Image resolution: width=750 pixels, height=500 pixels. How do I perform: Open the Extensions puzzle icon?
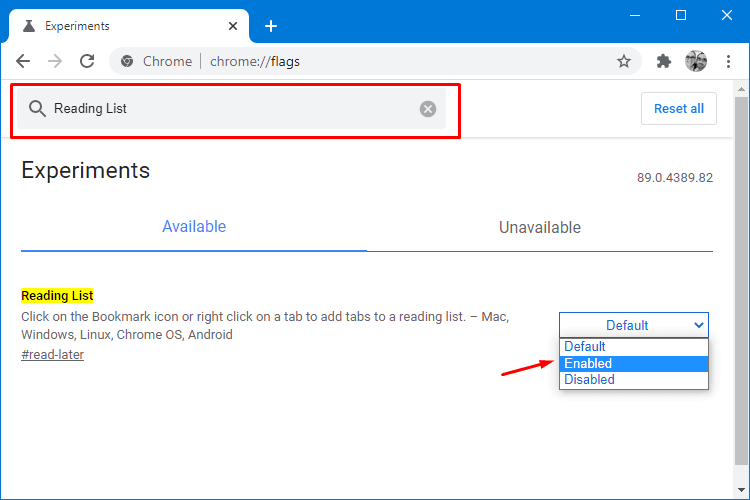[x=663, y=61]
